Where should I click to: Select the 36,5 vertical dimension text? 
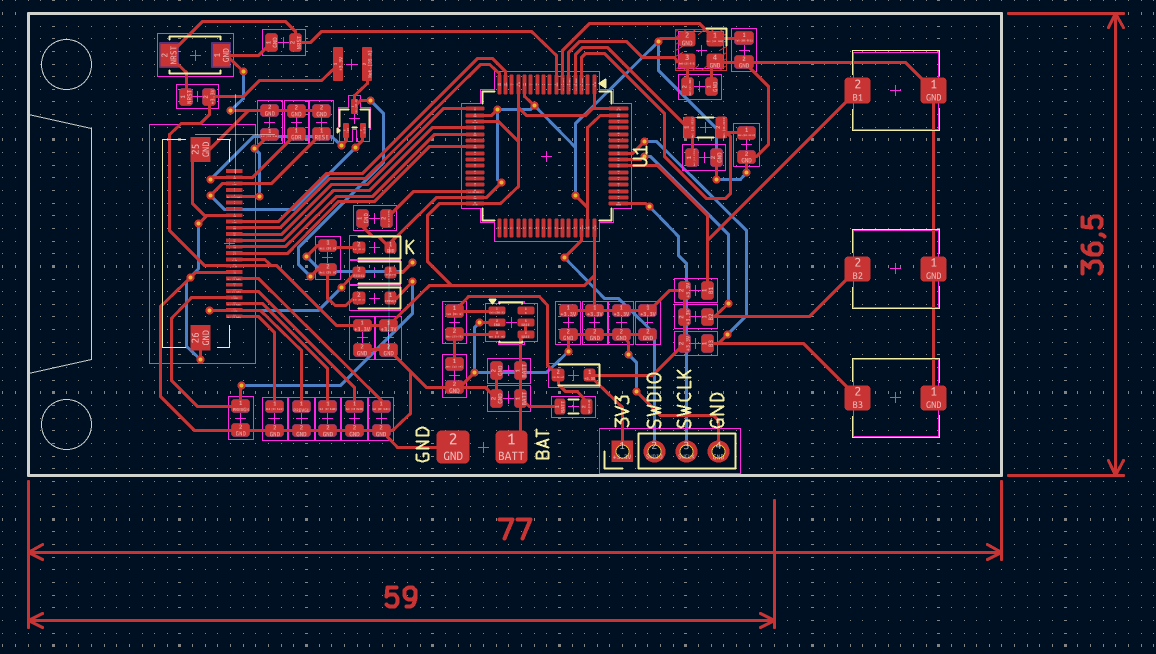coord(1092,245)
